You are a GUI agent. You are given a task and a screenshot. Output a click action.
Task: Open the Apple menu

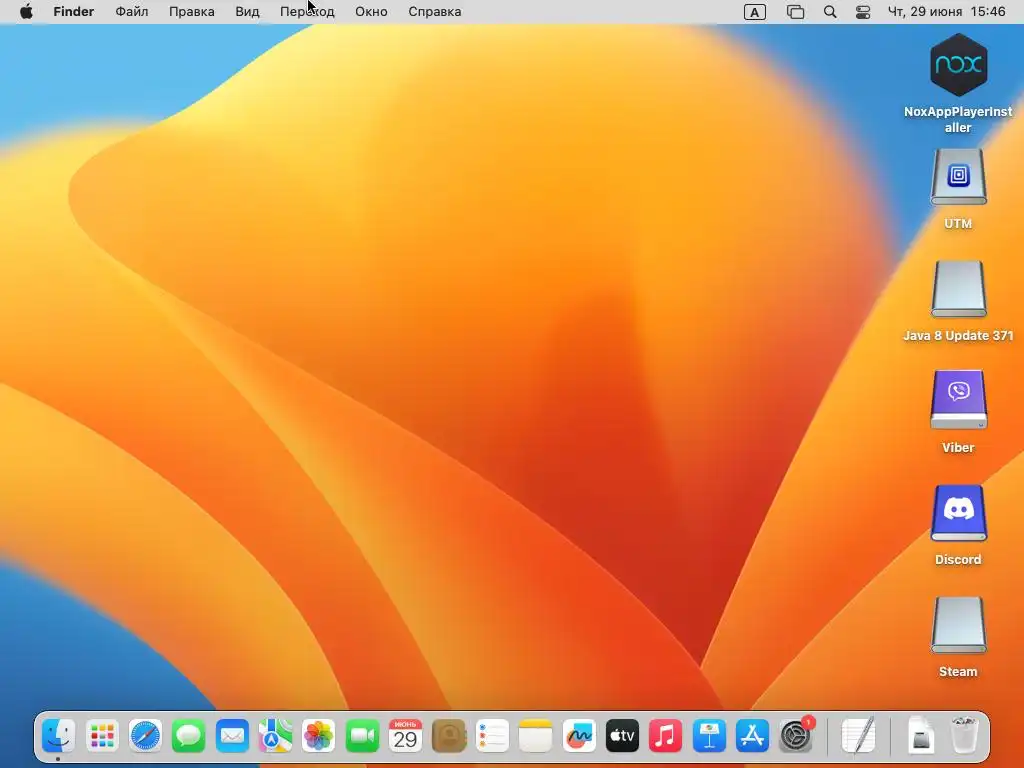(26, 12)
